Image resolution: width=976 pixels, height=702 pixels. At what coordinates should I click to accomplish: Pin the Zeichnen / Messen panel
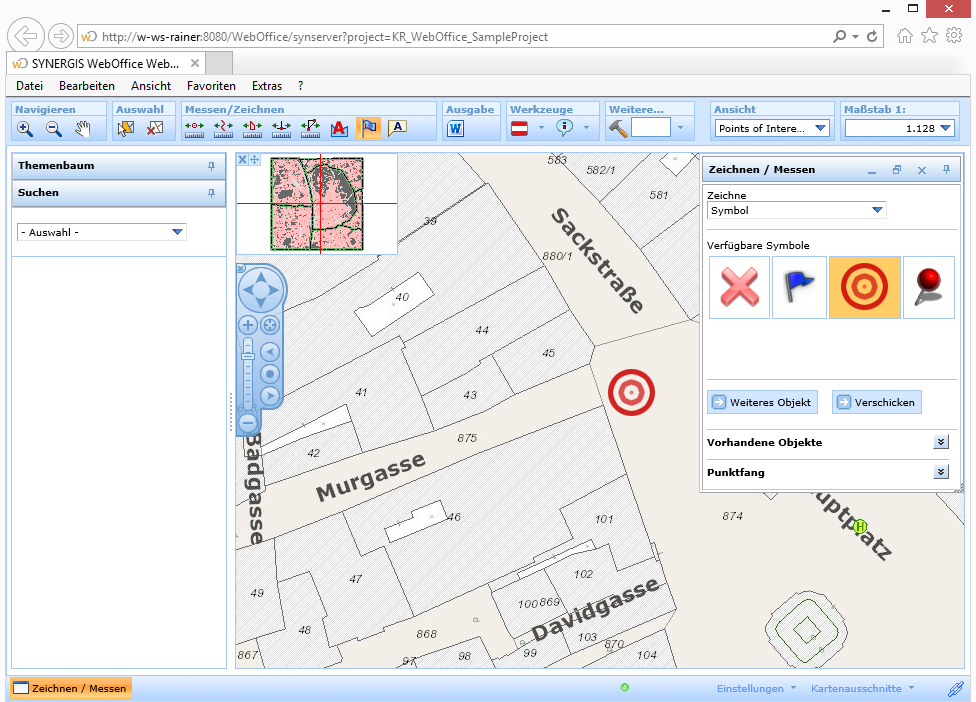(x=945, y=170)
